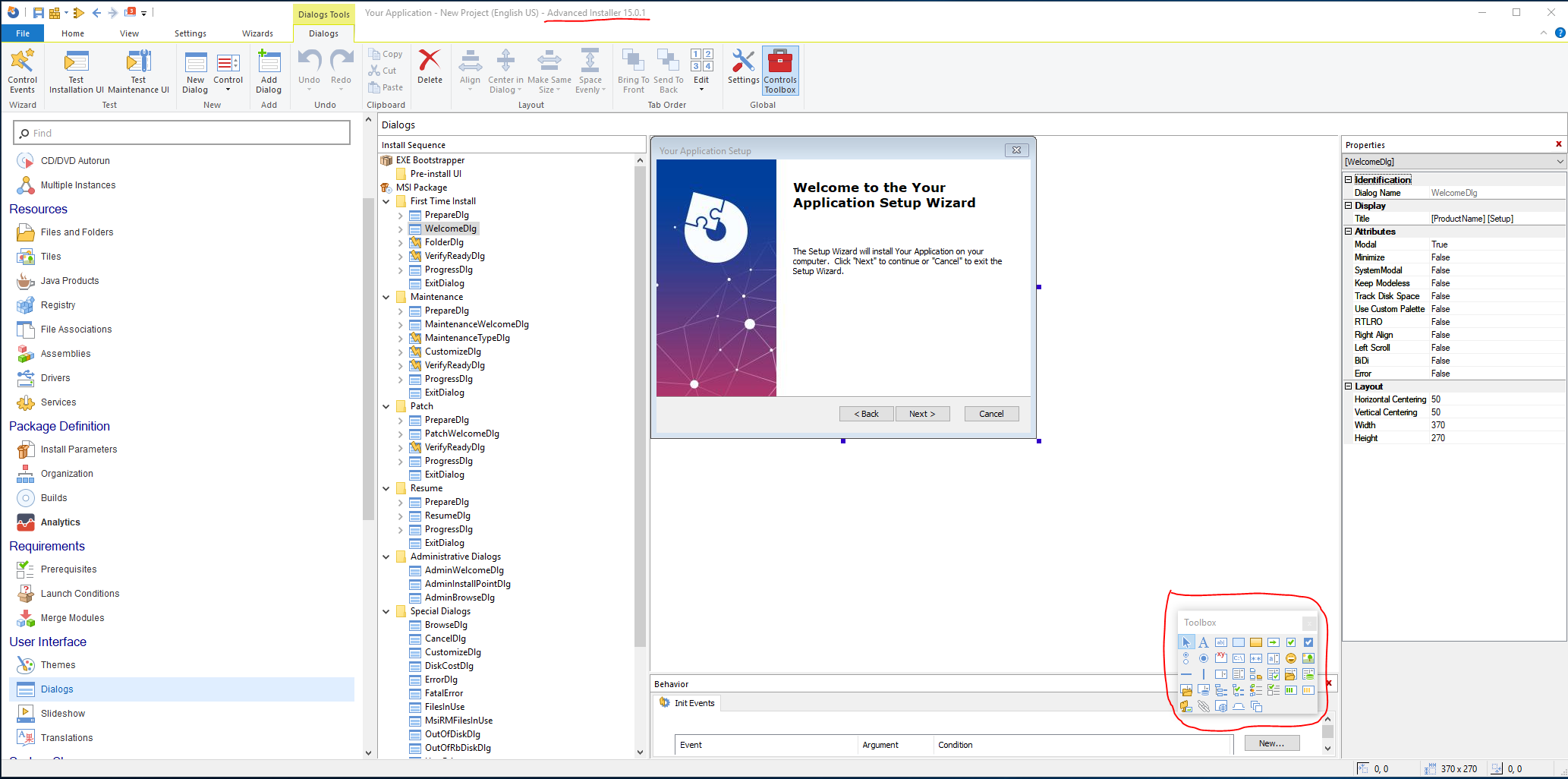The image size is (1568, 779).
Task: Collapse the Attributes section in Properties
Action: (x=1349, y=232)
